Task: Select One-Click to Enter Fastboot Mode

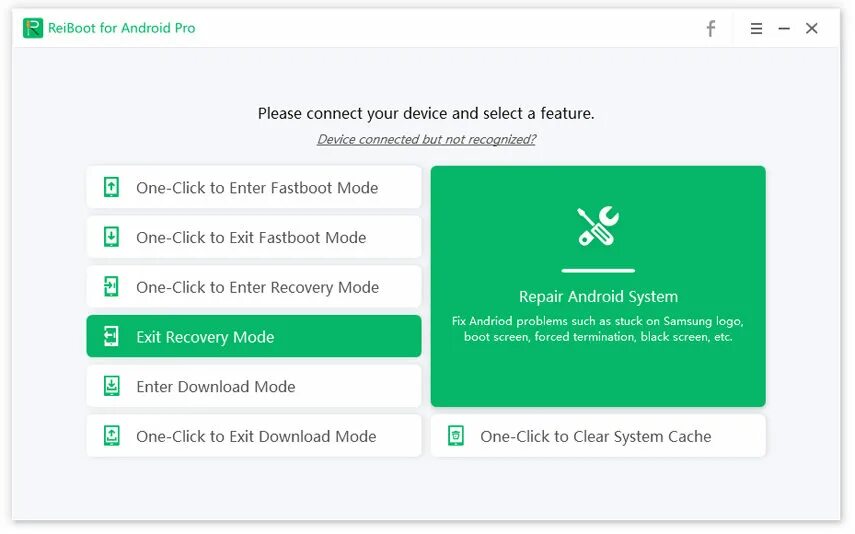Action: pyautogui.click(x=257, y=188)
